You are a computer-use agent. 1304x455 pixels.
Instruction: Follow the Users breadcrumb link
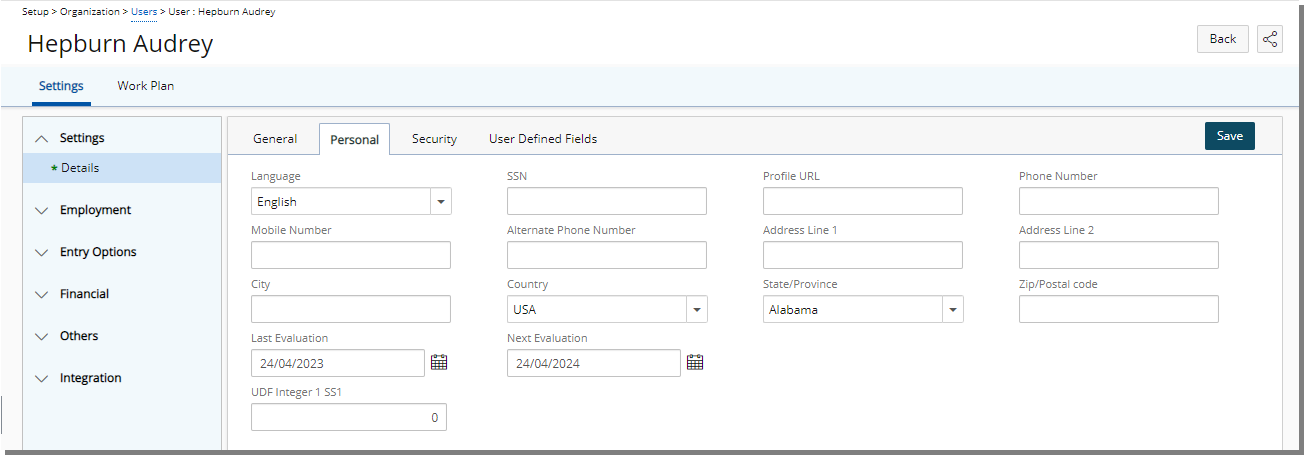click(144, 12)
